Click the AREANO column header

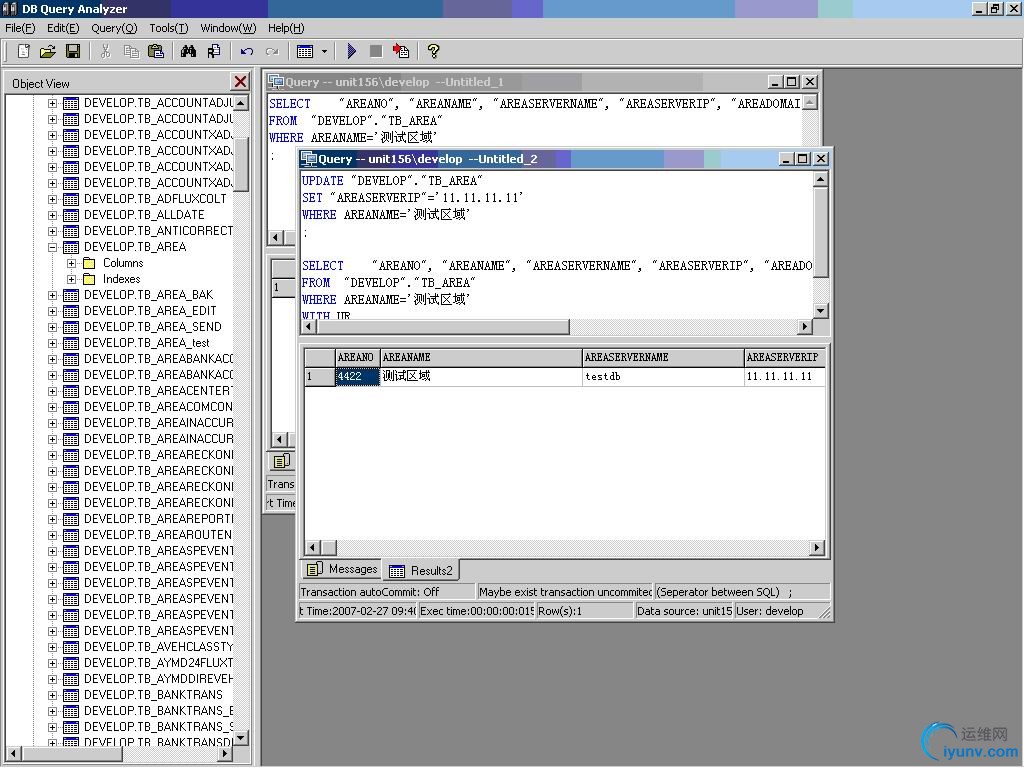tap(357, 357)
